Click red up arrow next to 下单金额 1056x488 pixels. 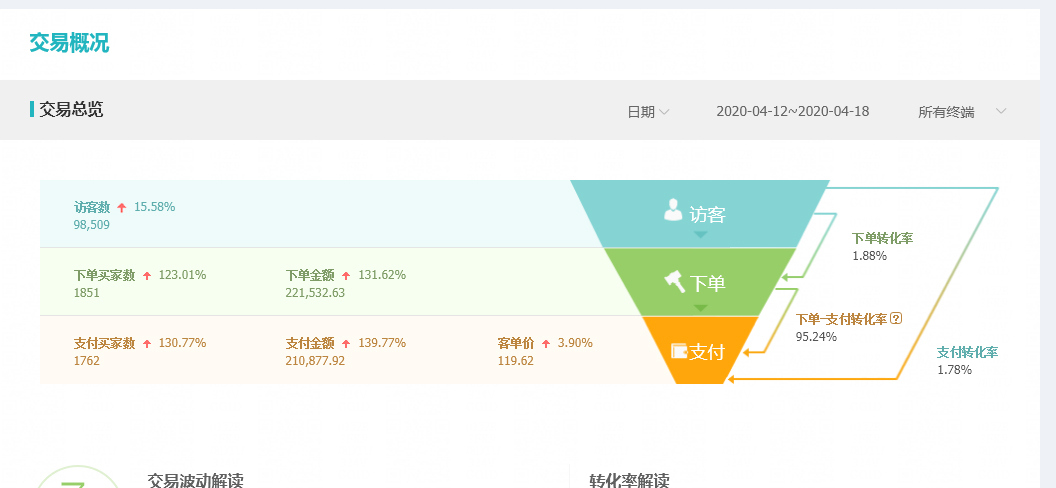(x=346, y=275)
